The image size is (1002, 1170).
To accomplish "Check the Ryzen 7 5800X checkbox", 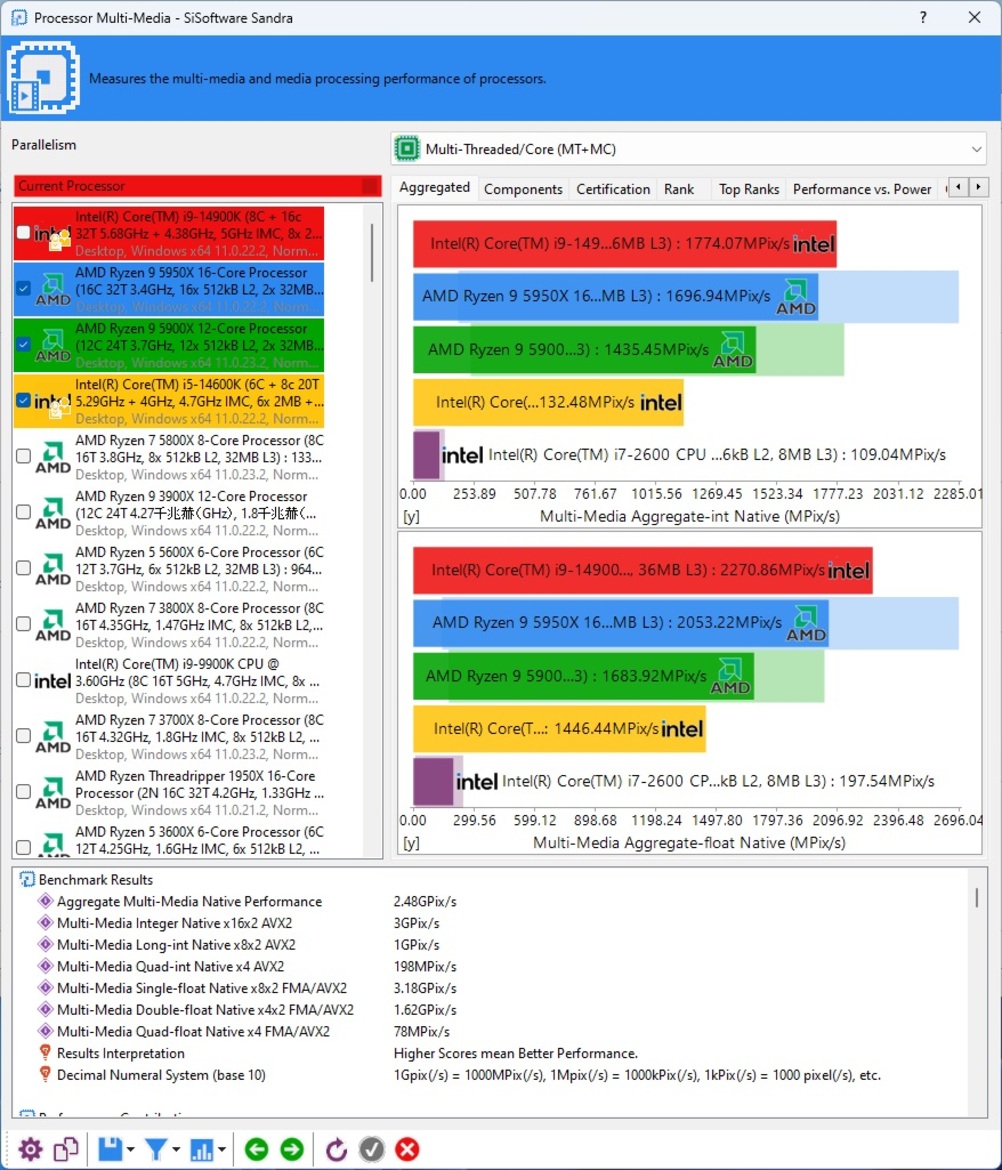I will (23, 456).
